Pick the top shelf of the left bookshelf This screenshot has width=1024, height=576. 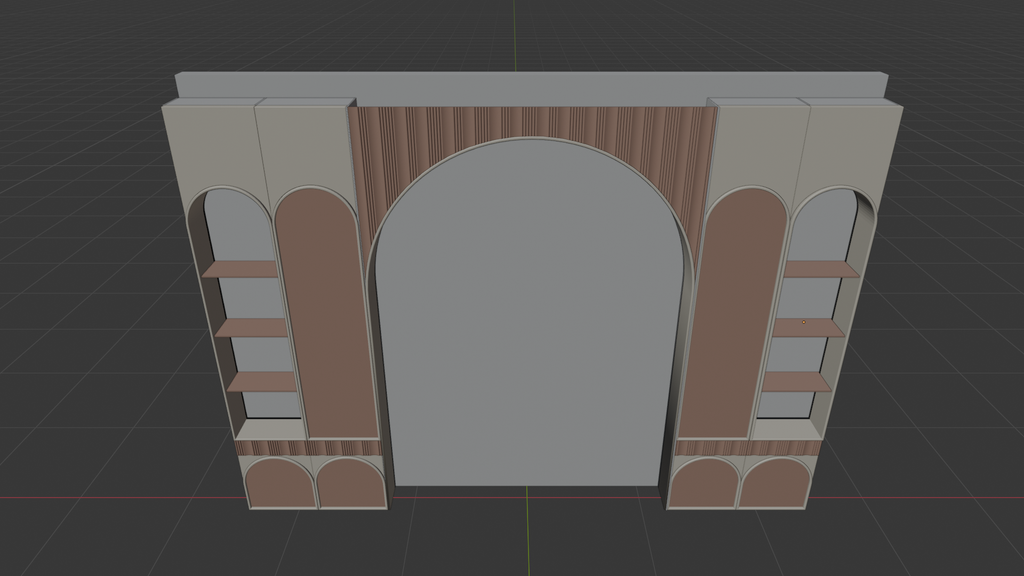point(240,268)
